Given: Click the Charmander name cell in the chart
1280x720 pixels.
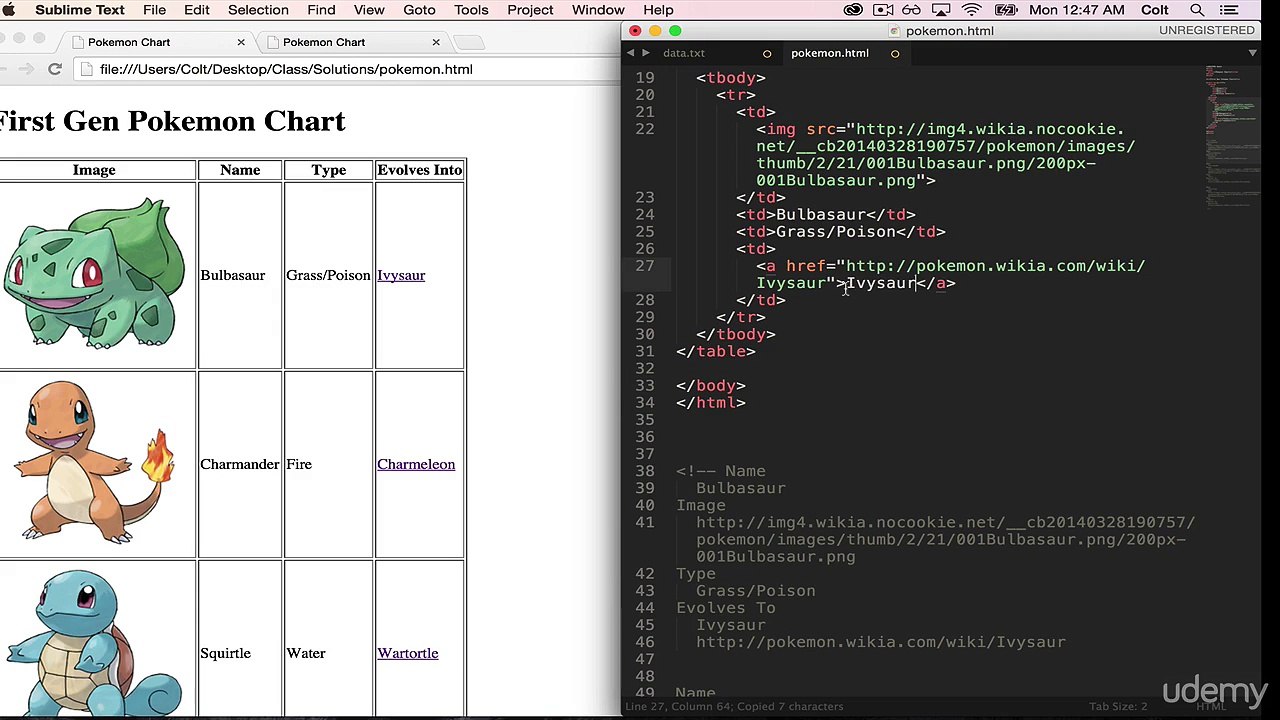Looking at the screenshot, I should [x=240, y=464].
